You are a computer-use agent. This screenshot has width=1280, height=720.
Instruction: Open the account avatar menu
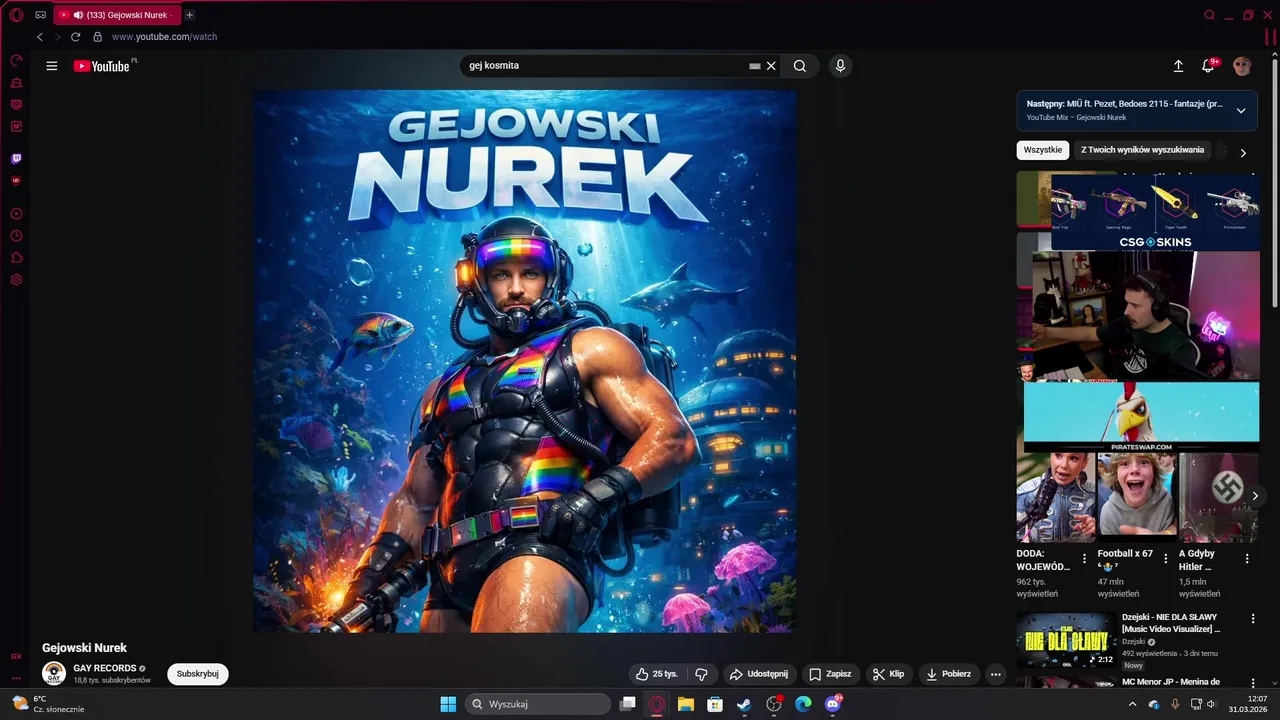click(1242, 66)
